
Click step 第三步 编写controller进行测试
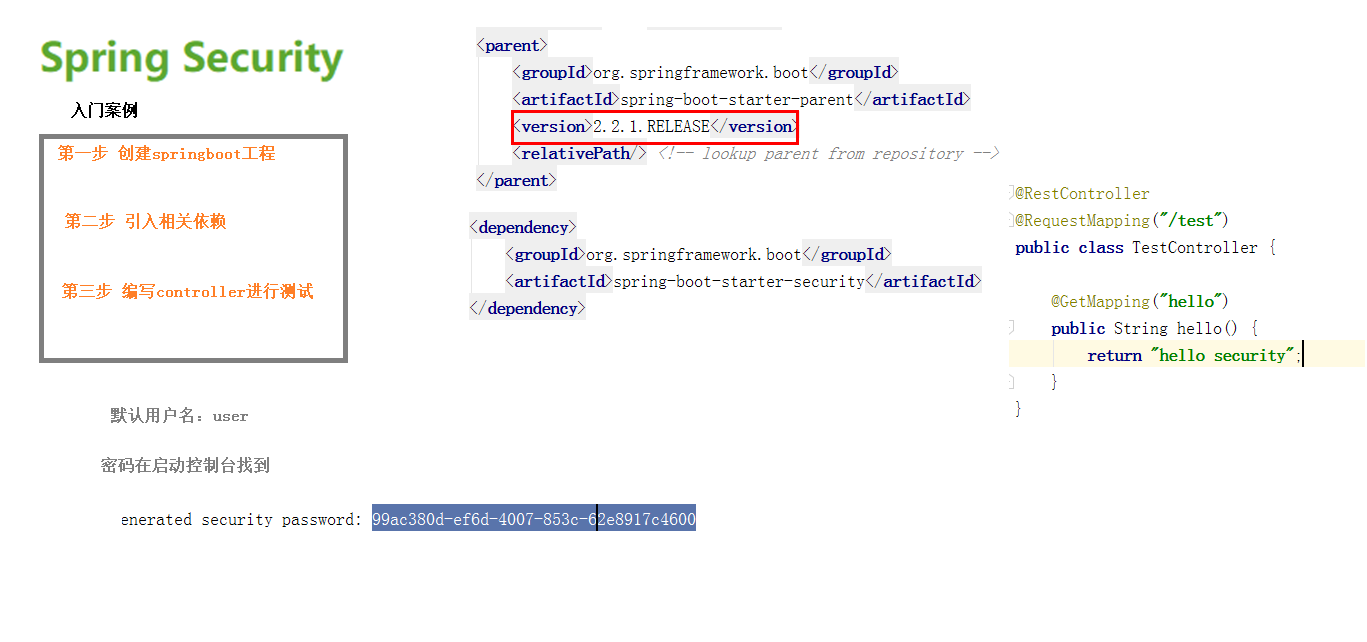tap(188, 292)
